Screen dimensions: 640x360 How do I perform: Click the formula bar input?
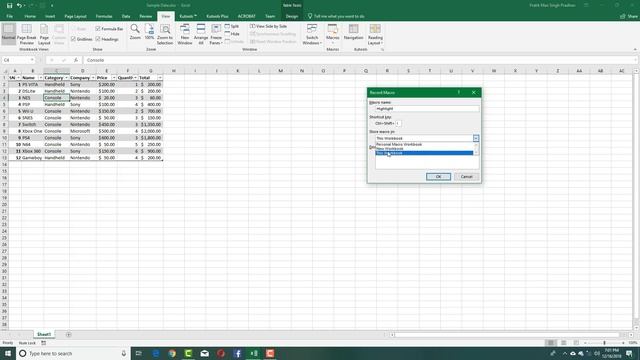click(359, 60)
